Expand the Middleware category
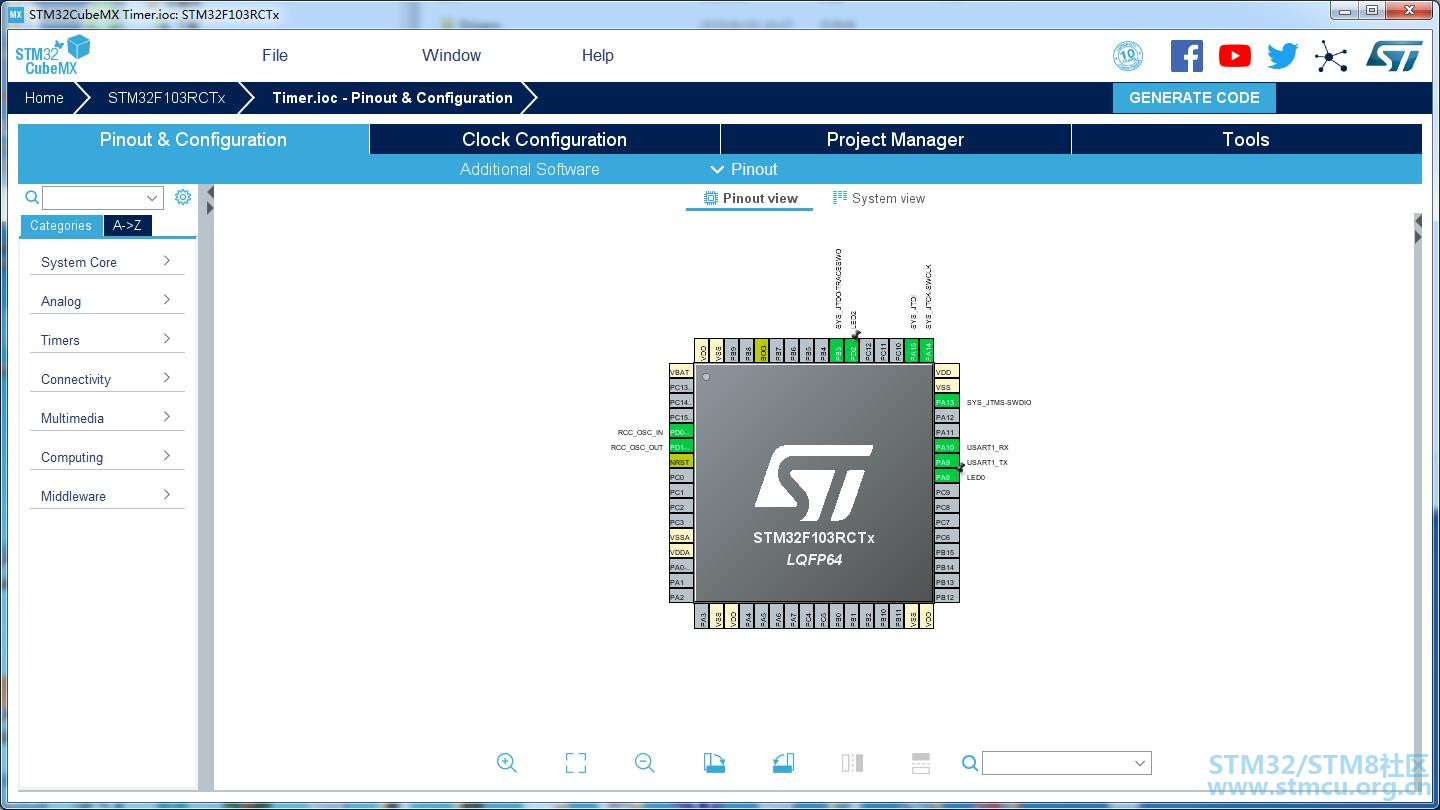 pyautogui.click(x=107, y=496)
